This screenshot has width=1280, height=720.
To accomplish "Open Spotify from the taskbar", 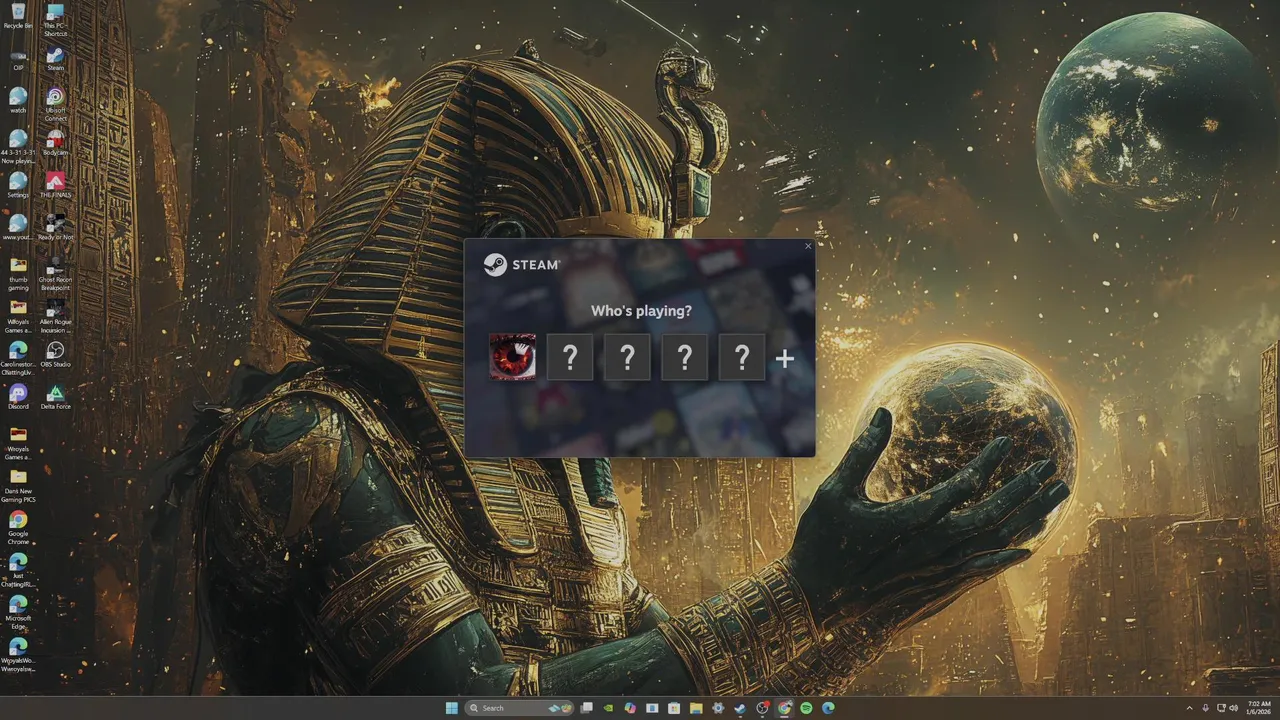I will pos(806,708).
